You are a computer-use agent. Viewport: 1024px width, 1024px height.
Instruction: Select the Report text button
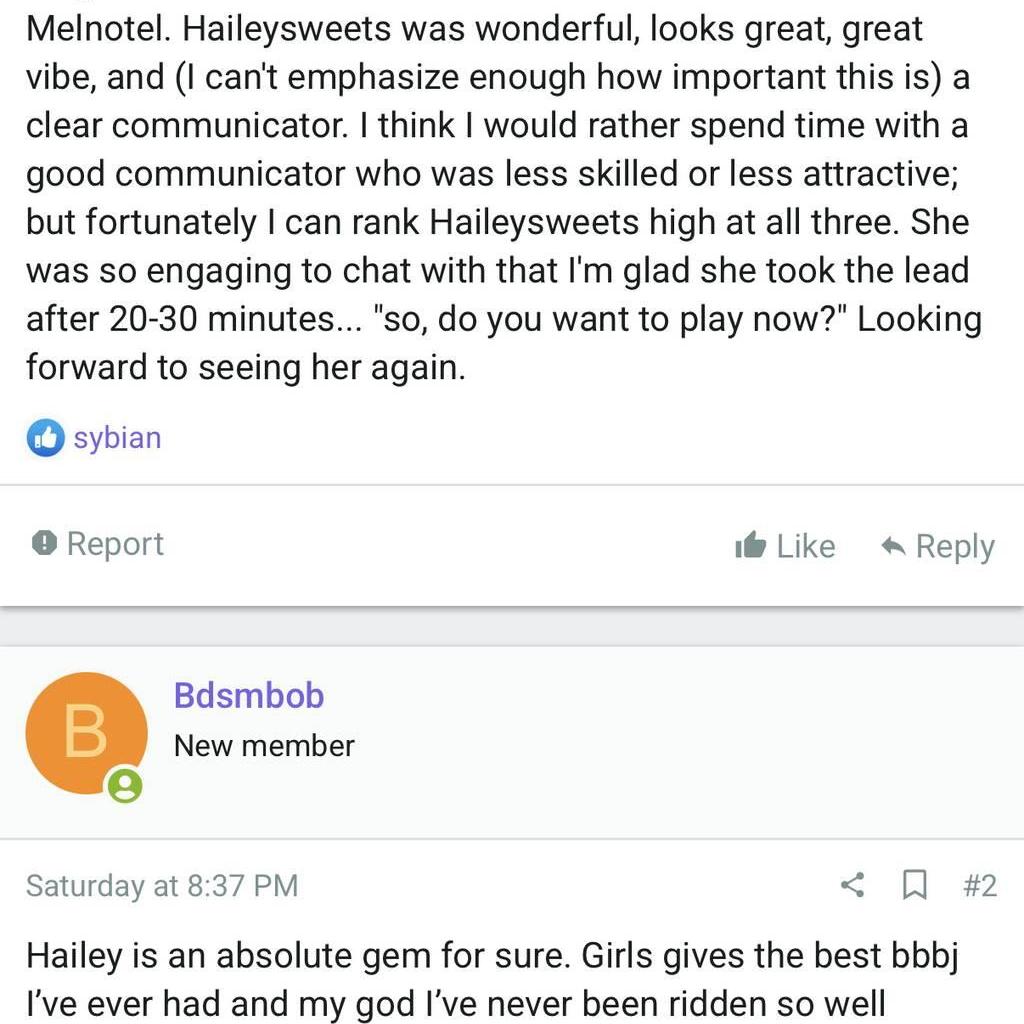pyautogui.click(x=116, y=544)
